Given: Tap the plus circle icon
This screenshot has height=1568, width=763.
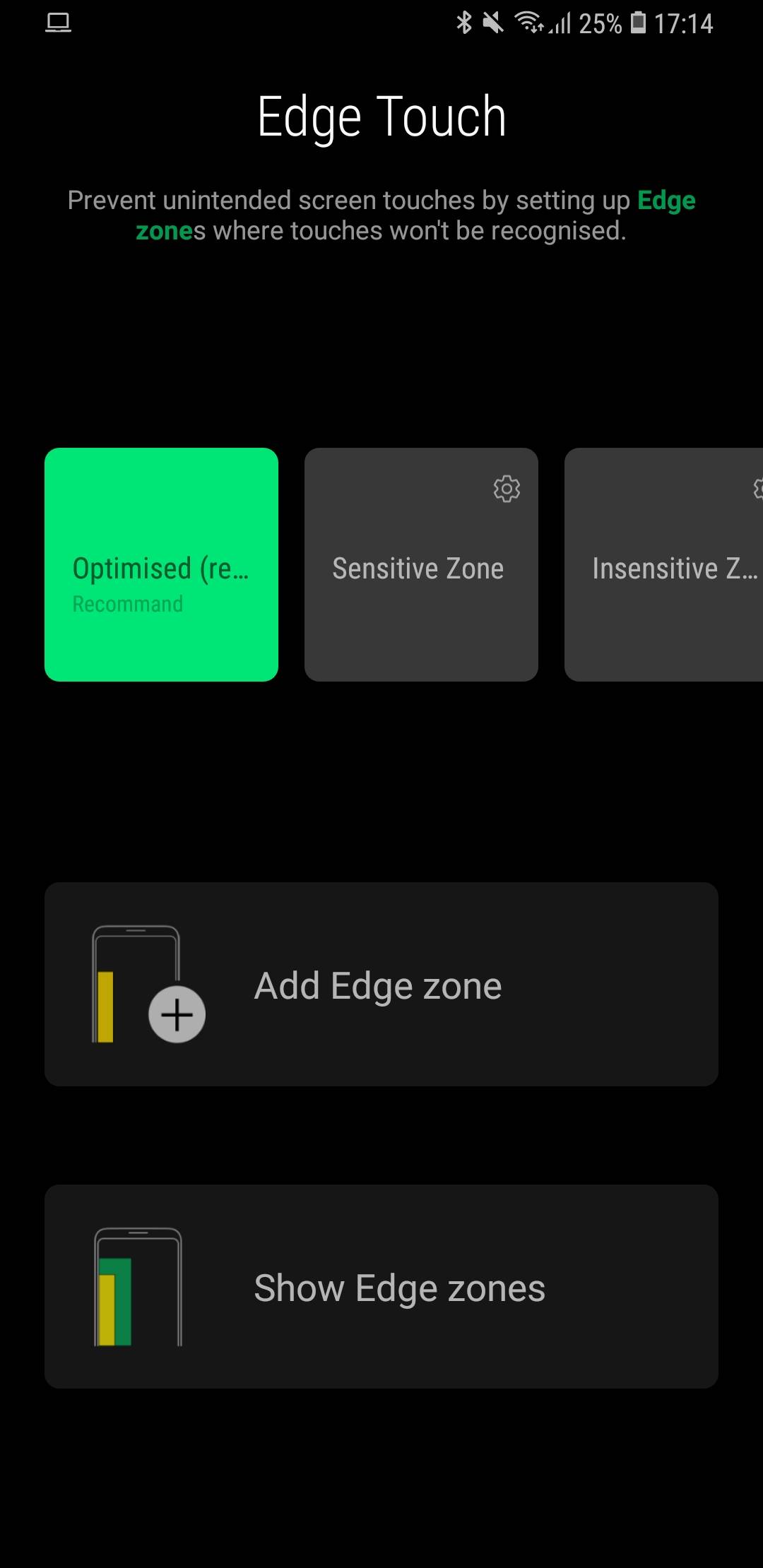Looking at the screenshot, I should coord(177,1014).
